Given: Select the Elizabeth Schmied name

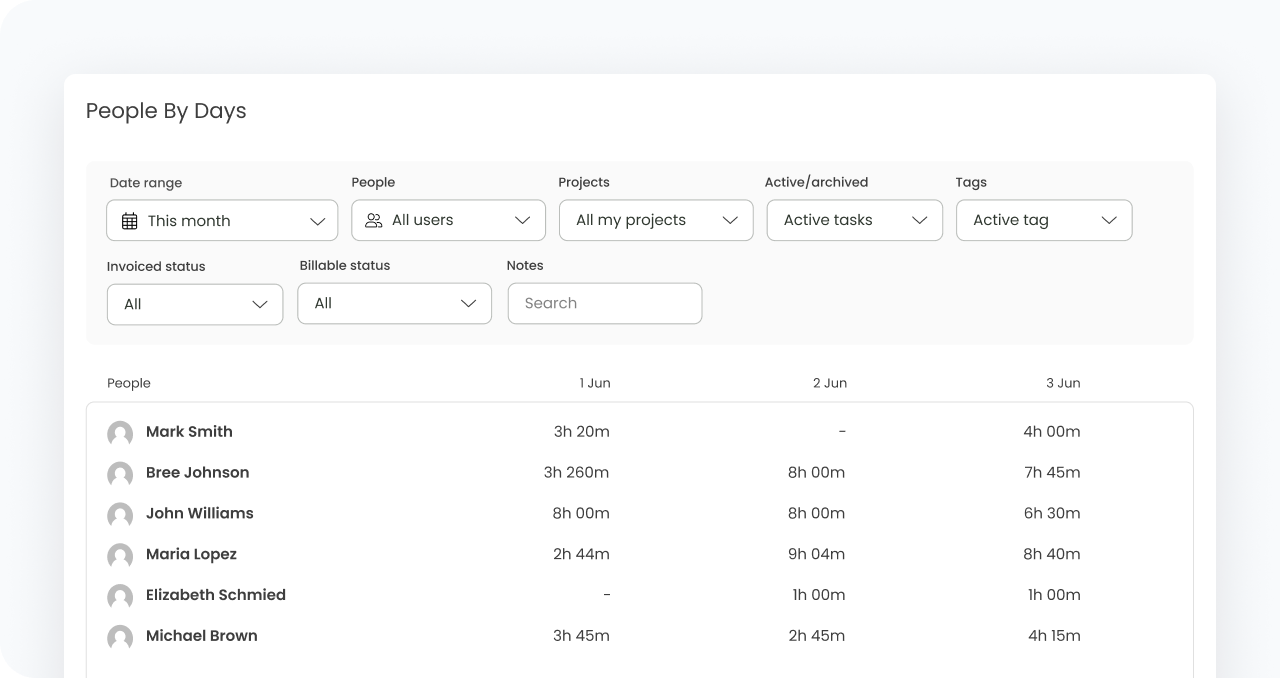Looking at the screenshot, I should click(216, 595).
